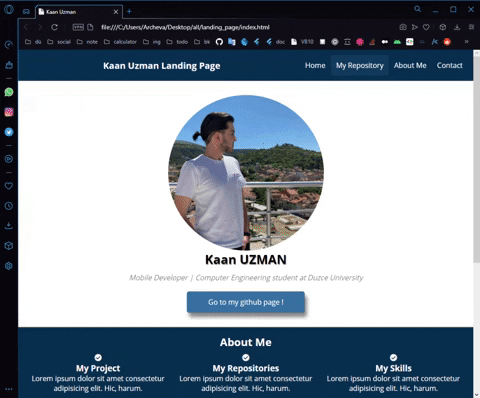Screen dimensions: 480x398
Task: Click Contact in the navbar
Action: tap(450, 65)
